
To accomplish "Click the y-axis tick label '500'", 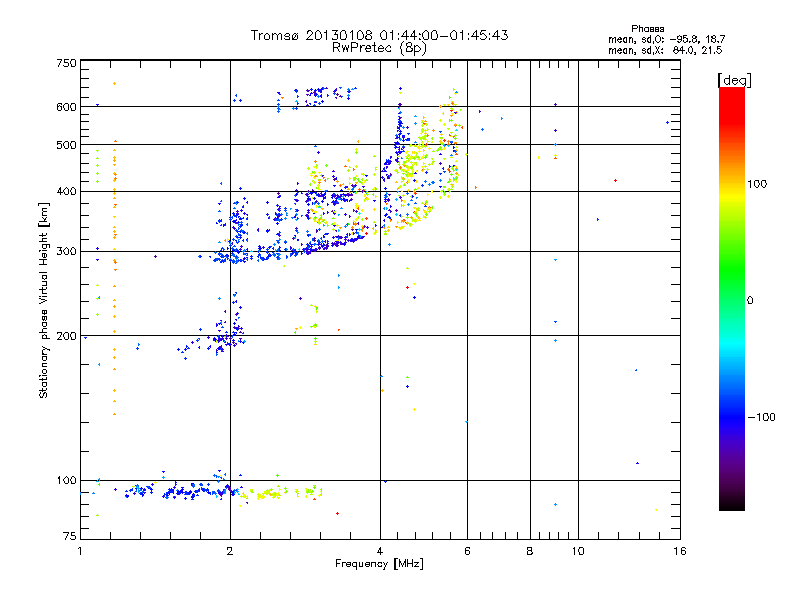I will [x=66, y=145].
